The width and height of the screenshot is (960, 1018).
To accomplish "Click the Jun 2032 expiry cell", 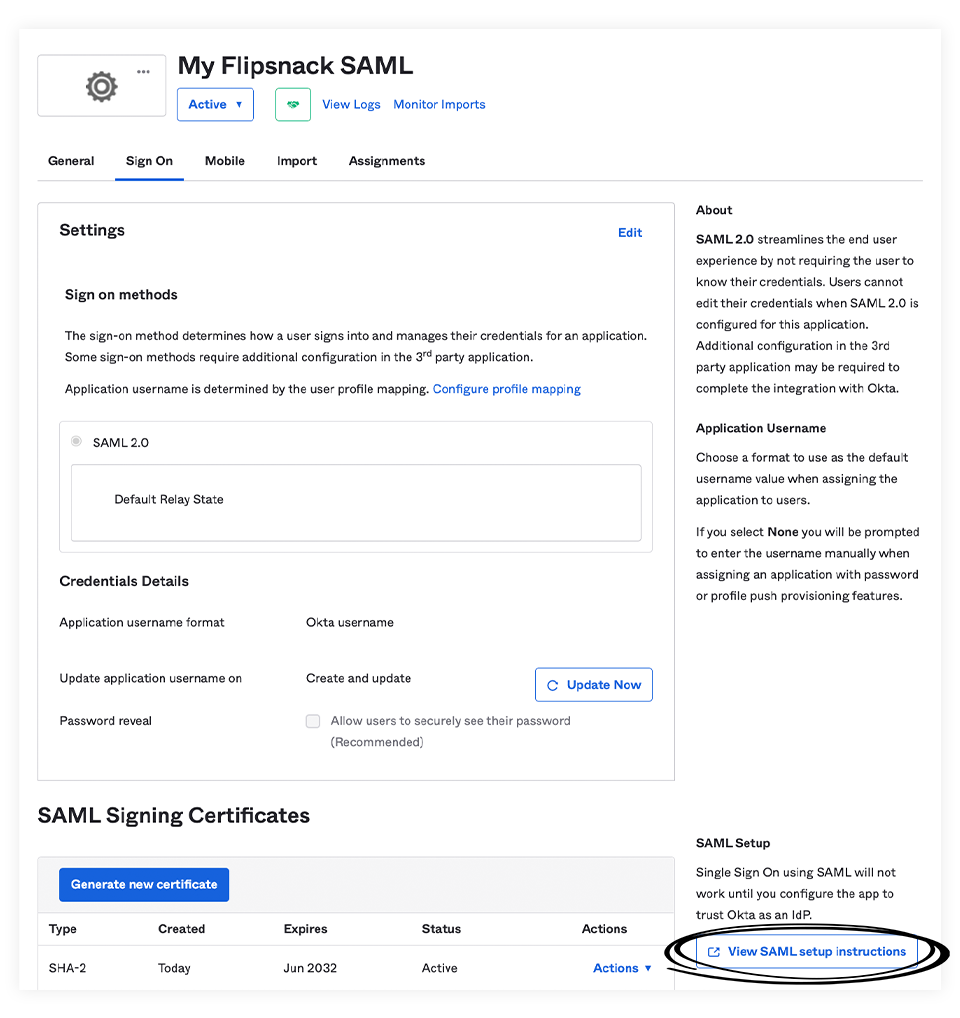I will (310, 968).
